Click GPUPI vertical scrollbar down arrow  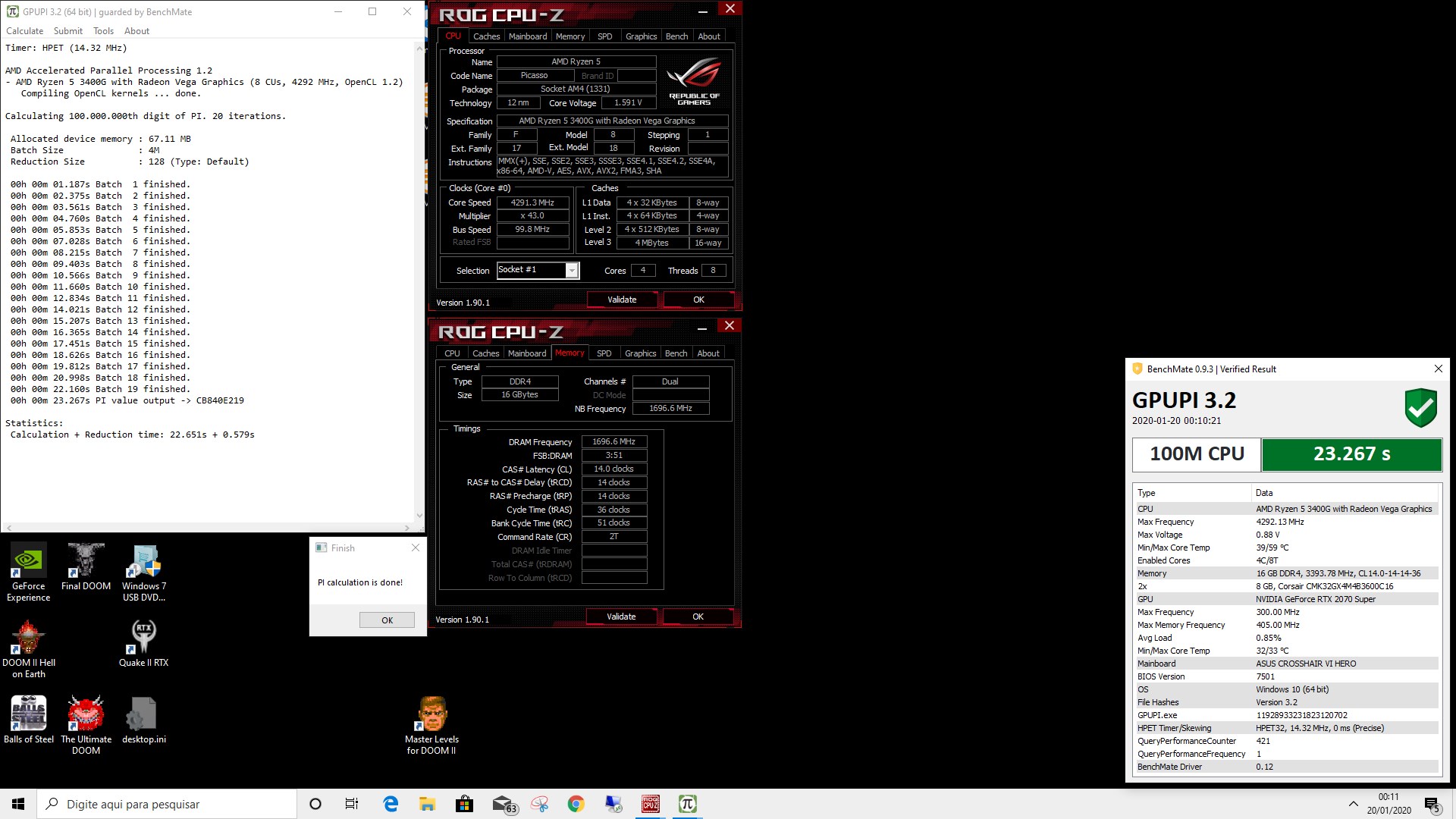419,516
